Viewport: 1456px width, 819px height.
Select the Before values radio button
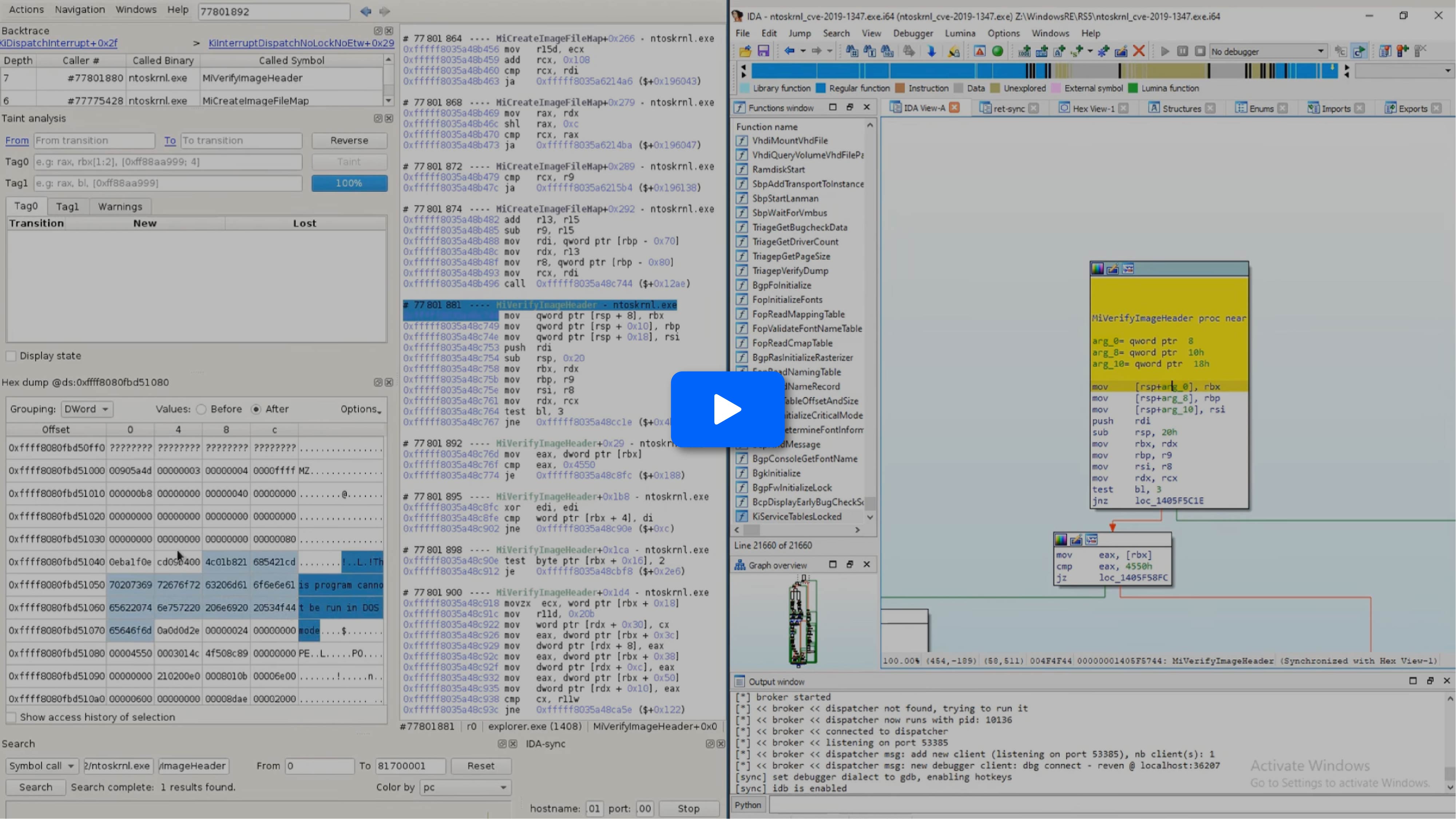click(x=201, y=409)
